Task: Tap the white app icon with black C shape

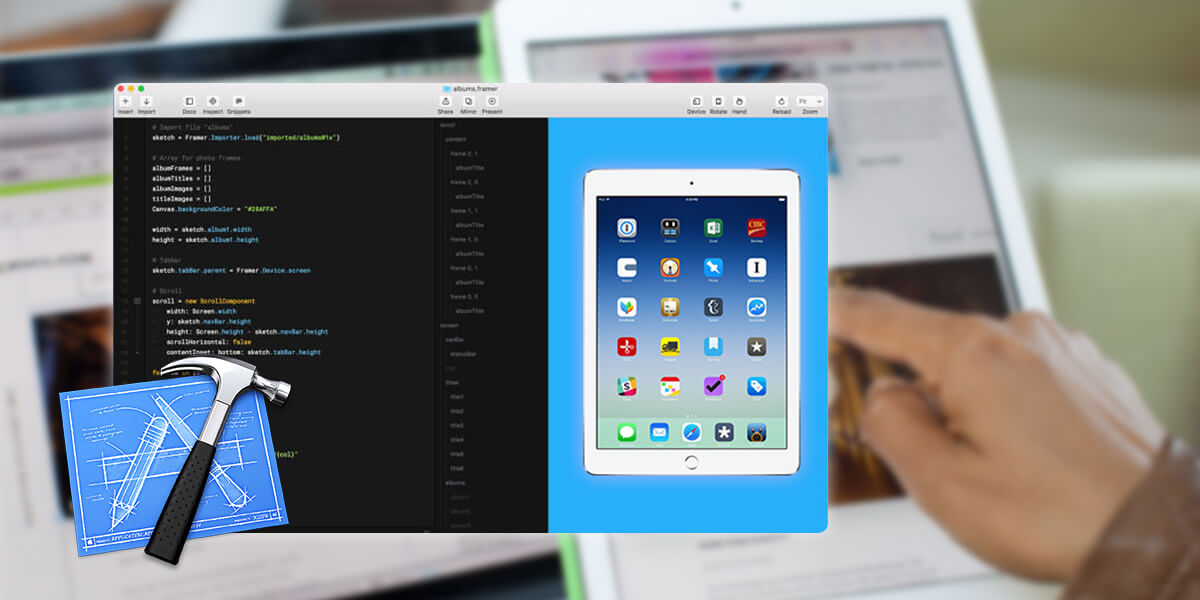Action: tap(627, 268)
